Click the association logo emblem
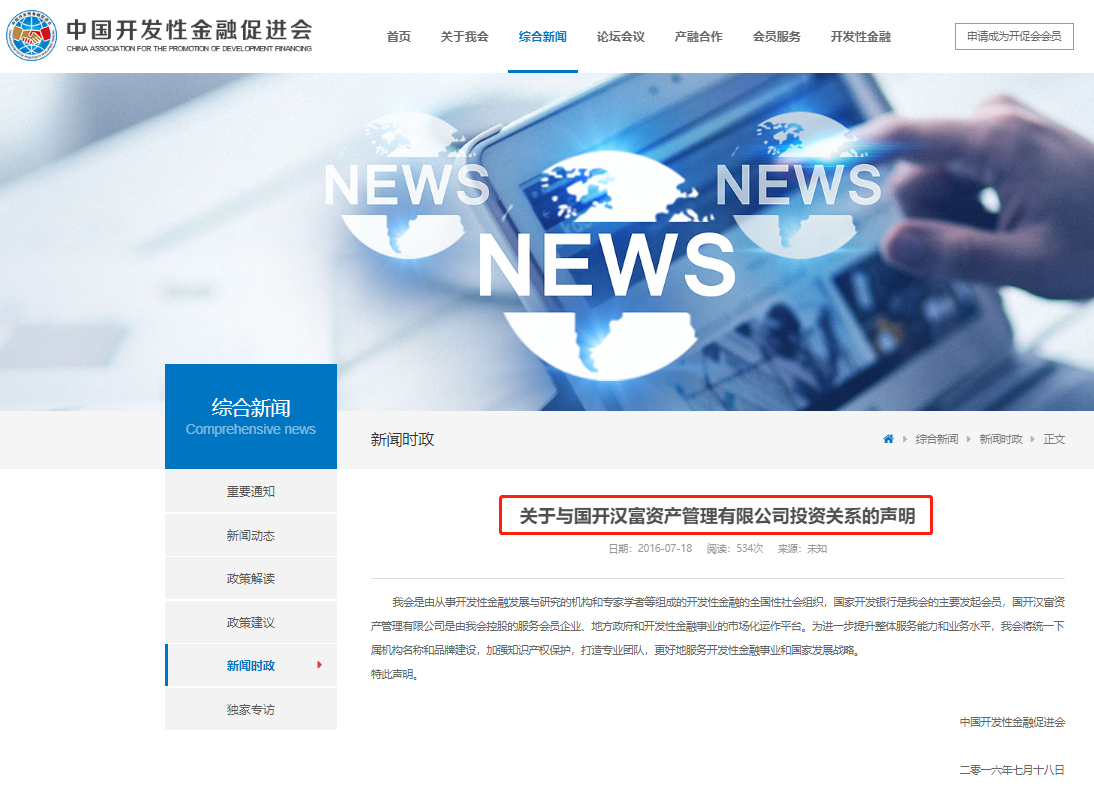The image size is (1094, 788). coord(32,33)
